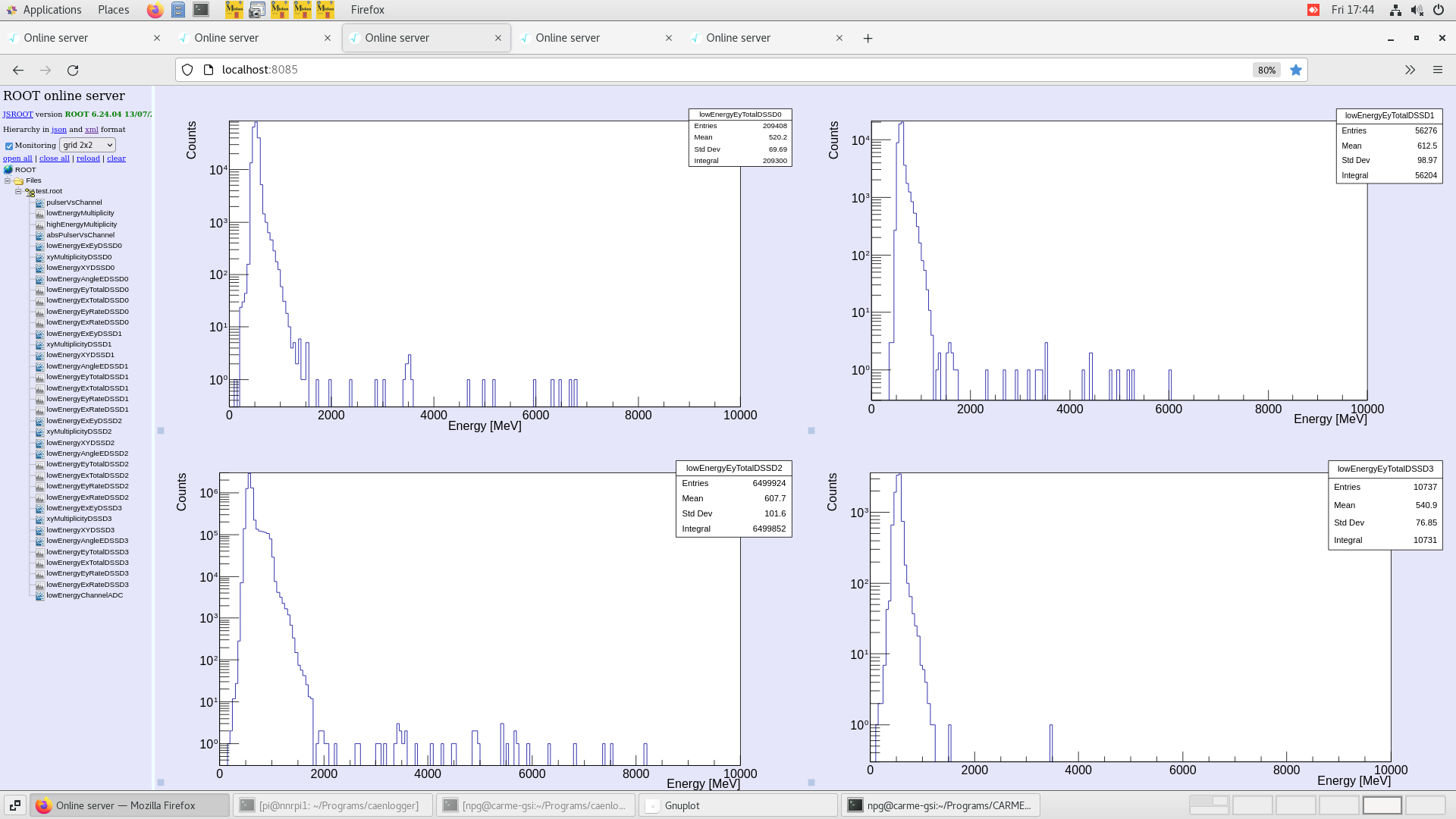Click the test.root file icon
Viewport: 1456px width, 819px height.
click(30, 192)
